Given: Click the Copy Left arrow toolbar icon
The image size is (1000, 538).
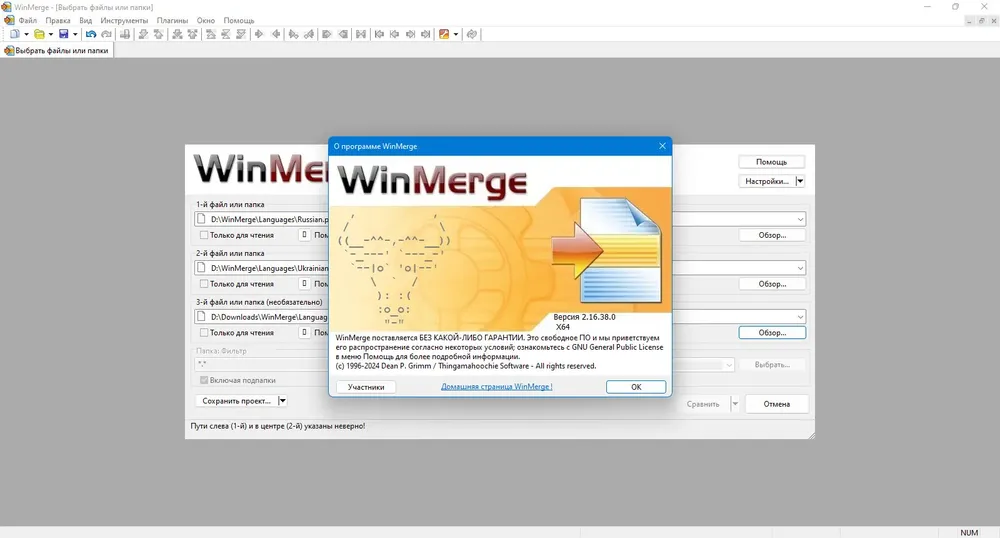Looking at the screenshot, I should click(x=276, y=34).
